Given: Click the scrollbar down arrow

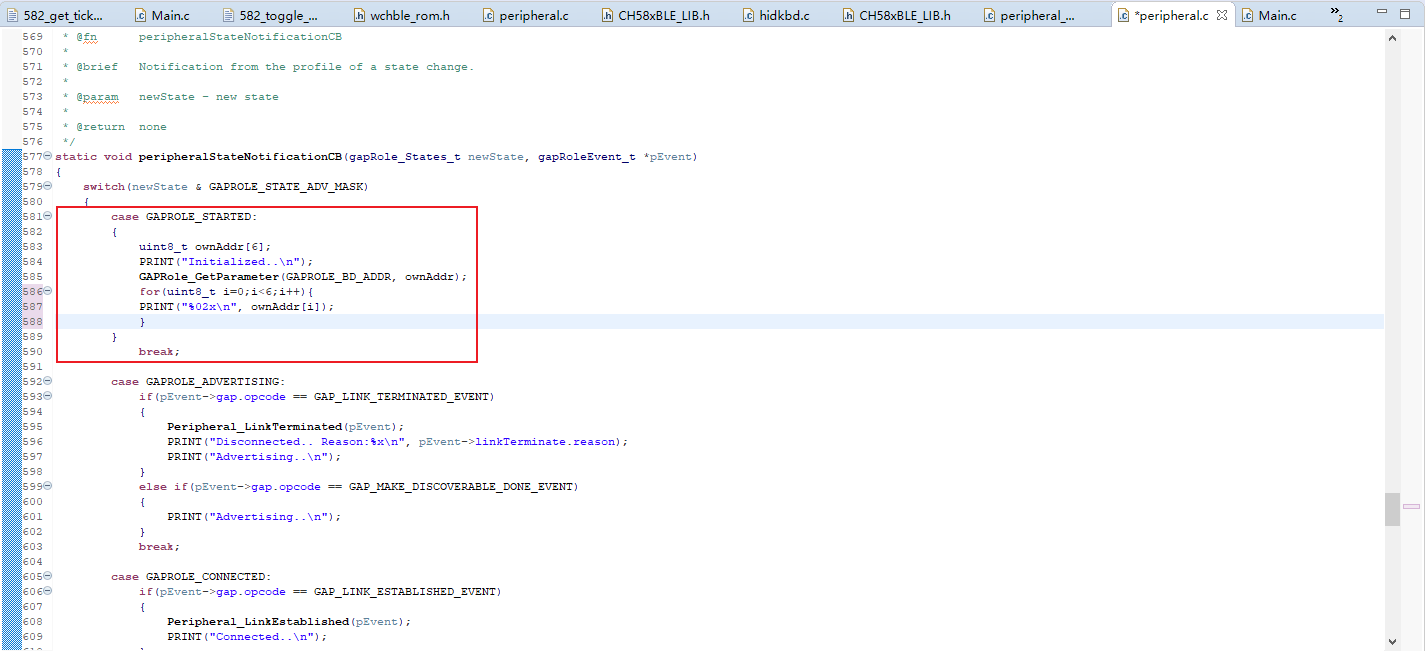Looking at the screenshot, I should tap(1391, 641).
